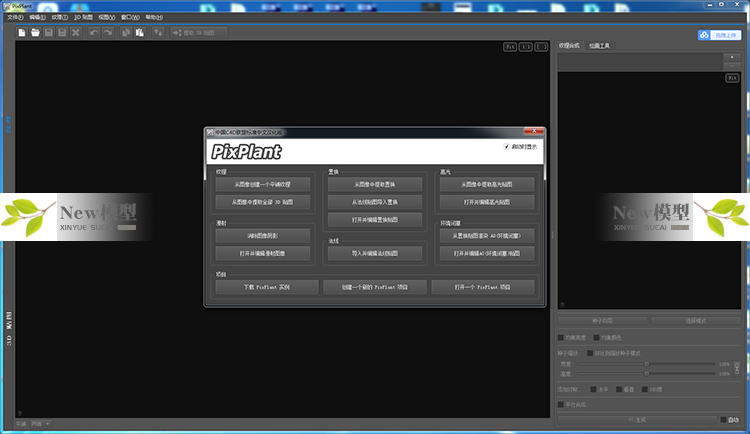This screenshot has height=434, width=750.
Task: Click the question mark in the right preview
Action: [x=562, y=305]
